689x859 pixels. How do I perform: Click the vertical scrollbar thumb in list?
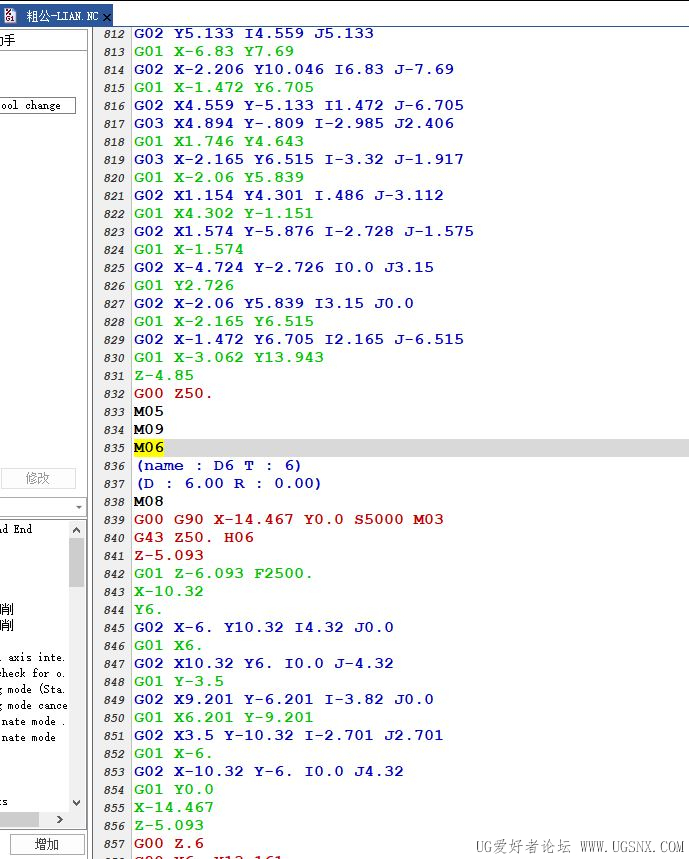77,562
